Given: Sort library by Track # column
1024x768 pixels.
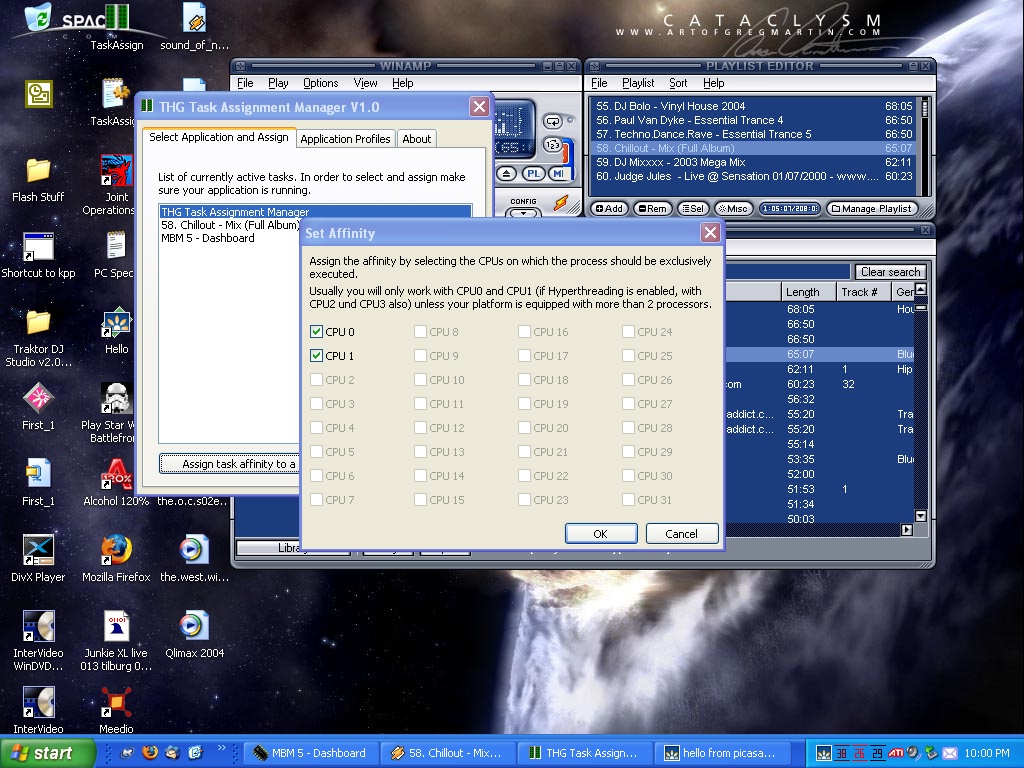Looking at the screenshot, I should pos(864,292).
